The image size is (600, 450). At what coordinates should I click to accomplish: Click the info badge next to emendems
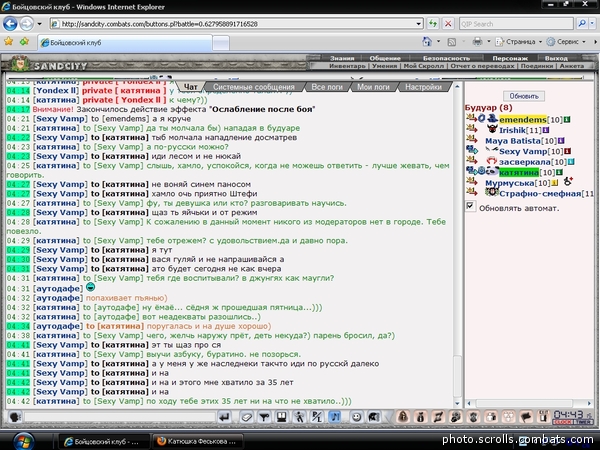(x=567, y=119)
